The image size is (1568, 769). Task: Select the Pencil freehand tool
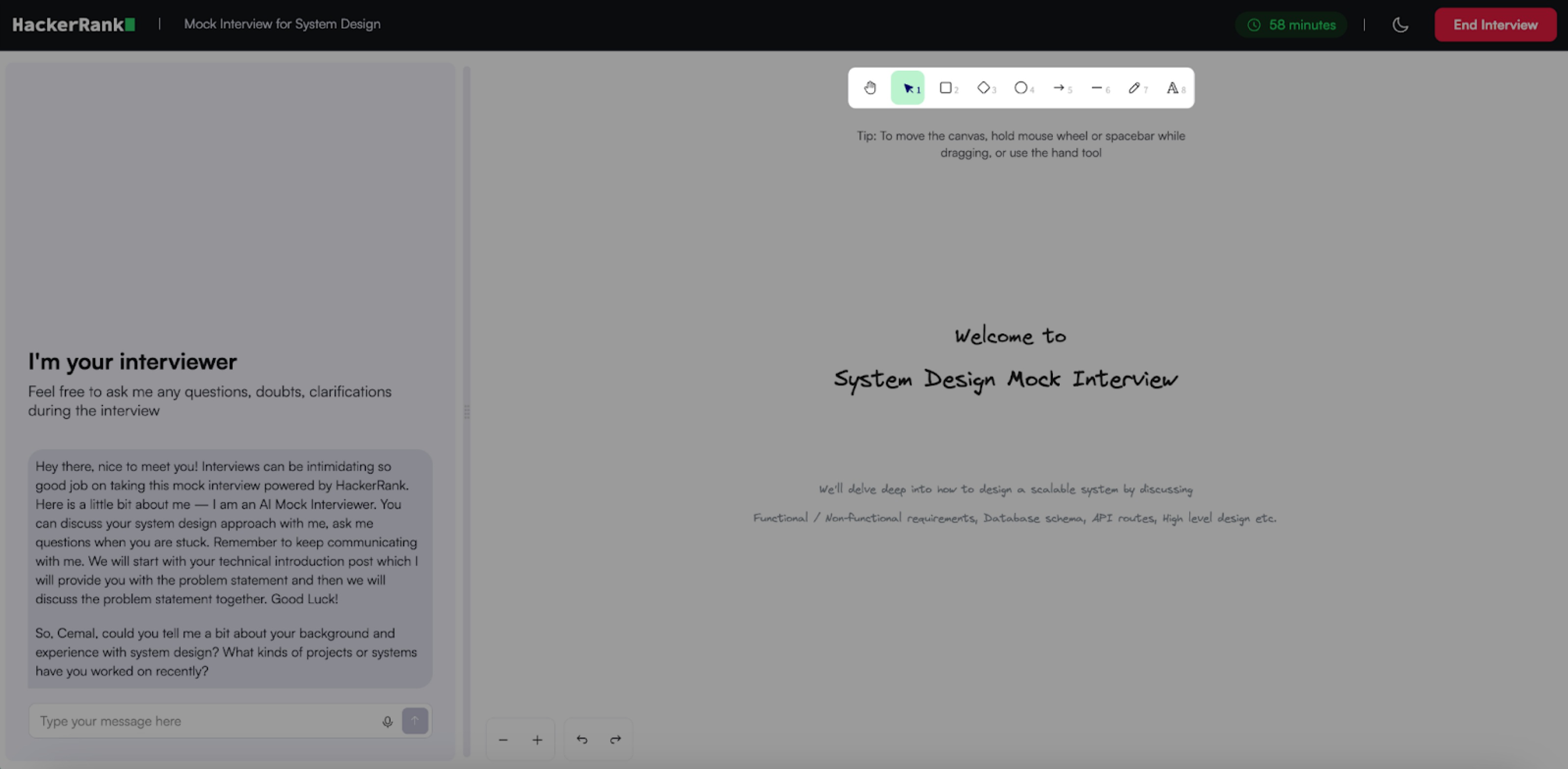tap(1135, 88)
